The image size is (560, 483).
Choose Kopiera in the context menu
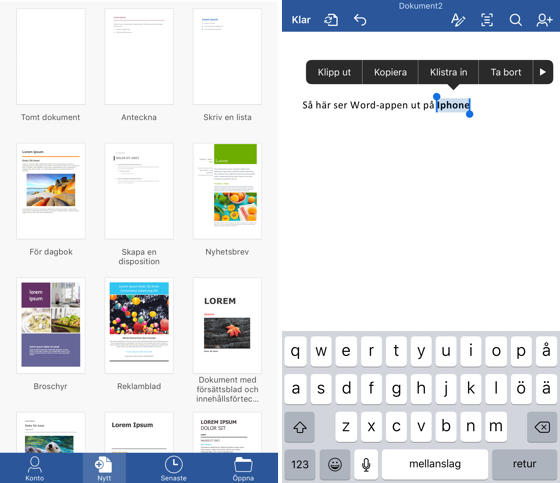pyautogui.click(x=390, y=72)
